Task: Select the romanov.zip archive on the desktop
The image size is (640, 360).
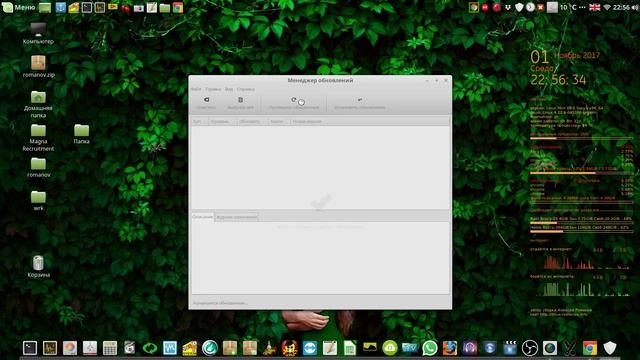Action: click(x=38, y=67)
